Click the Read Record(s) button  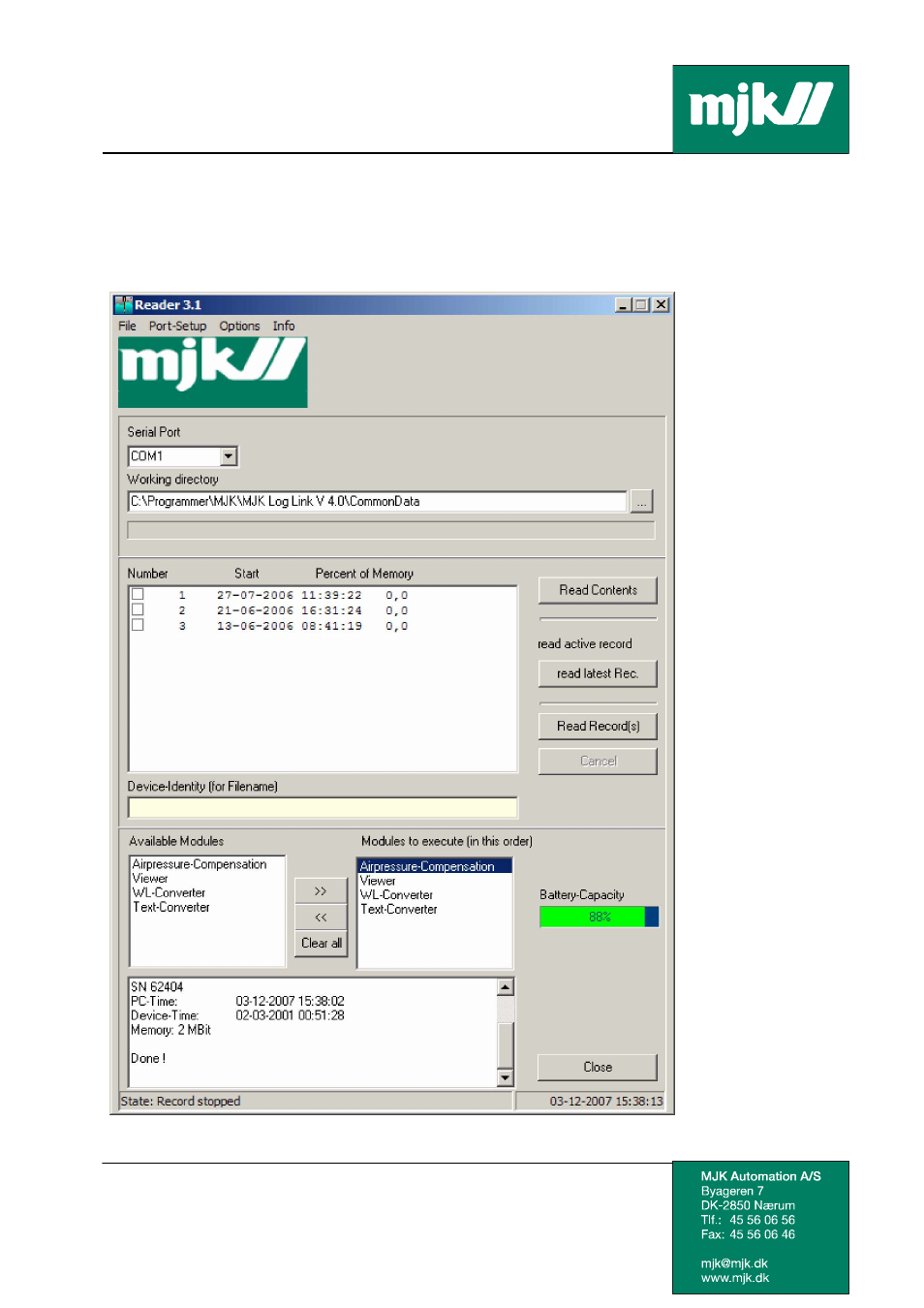coord(598,726)
